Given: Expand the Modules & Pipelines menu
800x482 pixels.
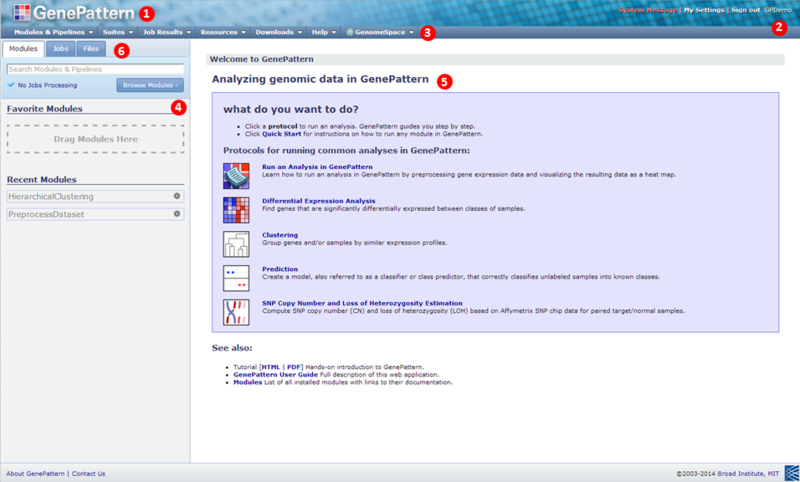Looking at the screenshot, I should pyautogui.click(x=53, y=32).
